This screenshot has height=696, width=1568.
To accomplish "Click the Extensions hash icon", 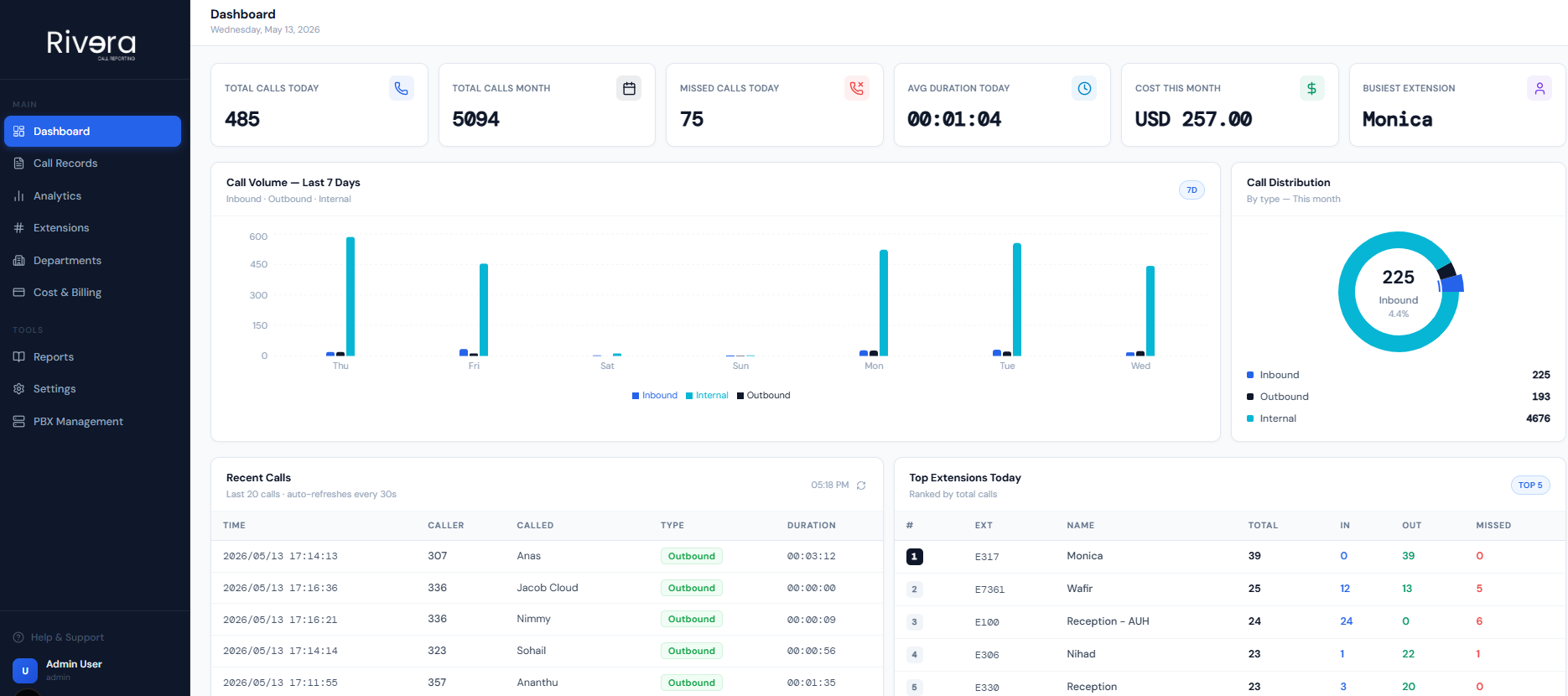I will click(x=18, y=228).
